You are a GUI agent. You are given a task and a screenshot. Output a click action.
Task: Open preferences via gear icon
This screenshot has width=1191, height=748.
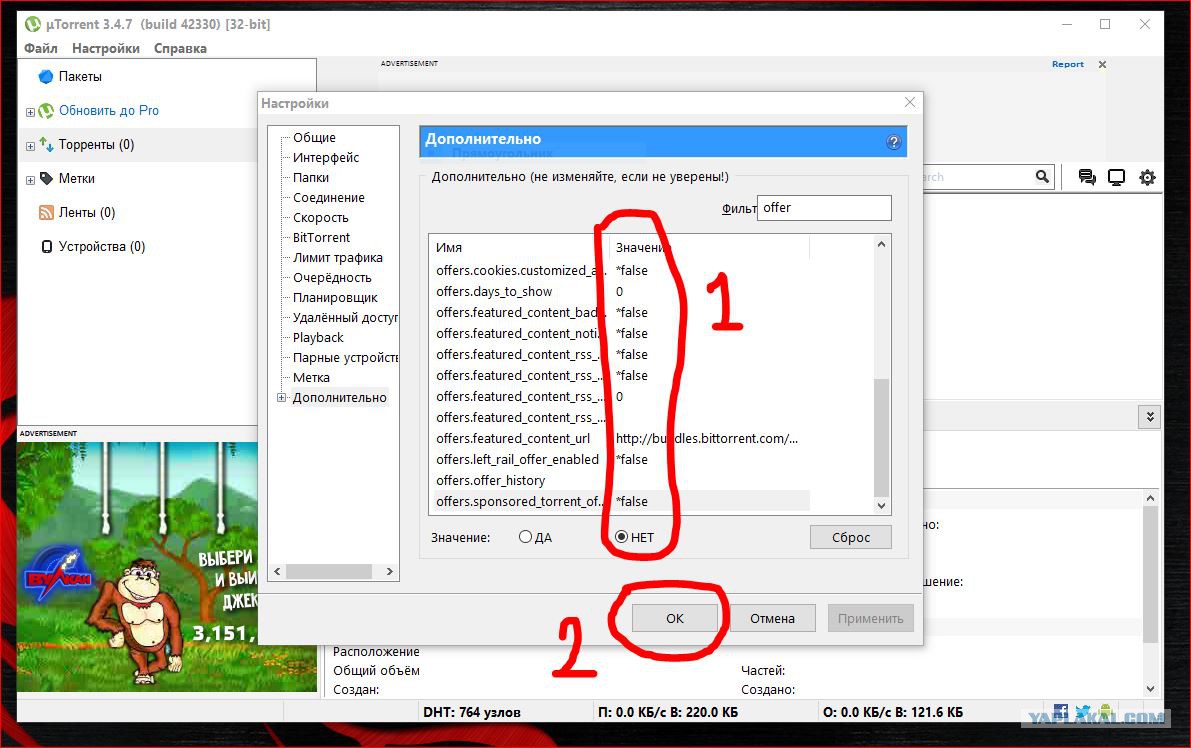(x=1147, y=177)
